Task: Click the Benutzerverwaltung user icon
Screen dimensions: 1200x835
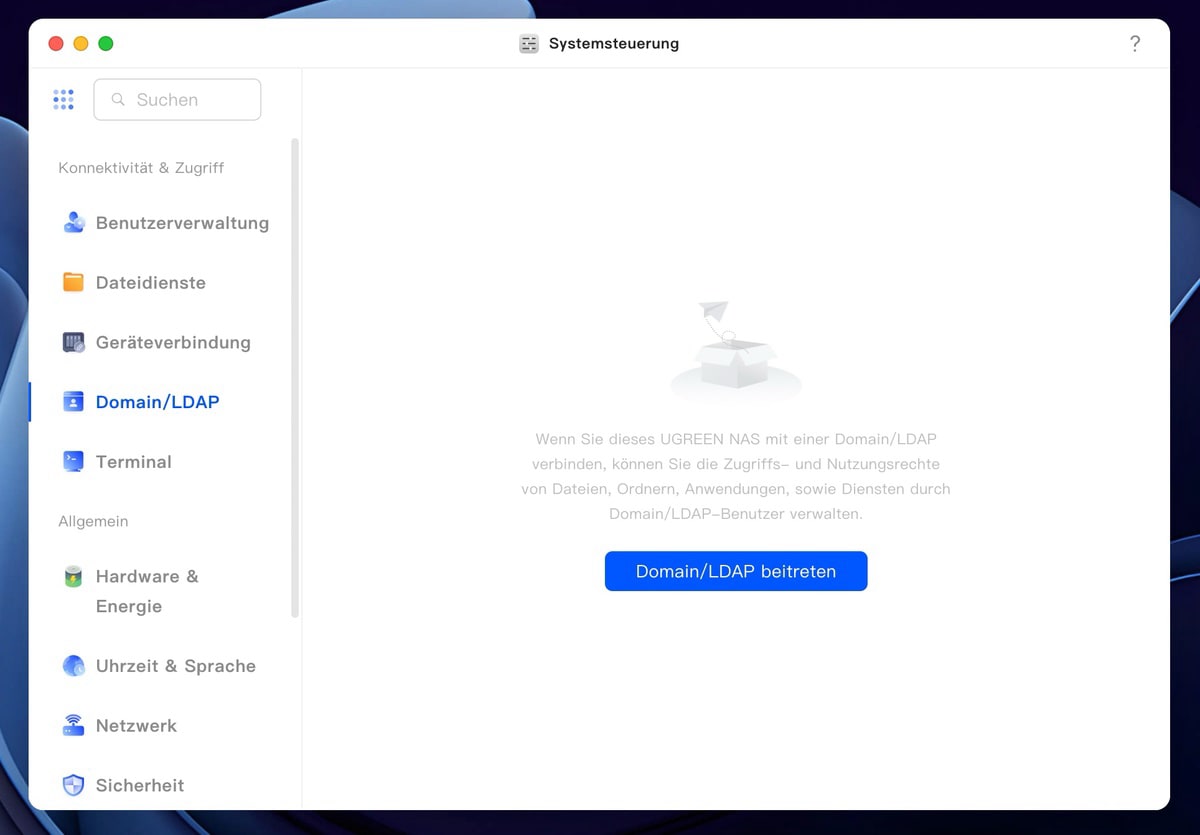Action: pyautogui.click(x=73, y=223)
